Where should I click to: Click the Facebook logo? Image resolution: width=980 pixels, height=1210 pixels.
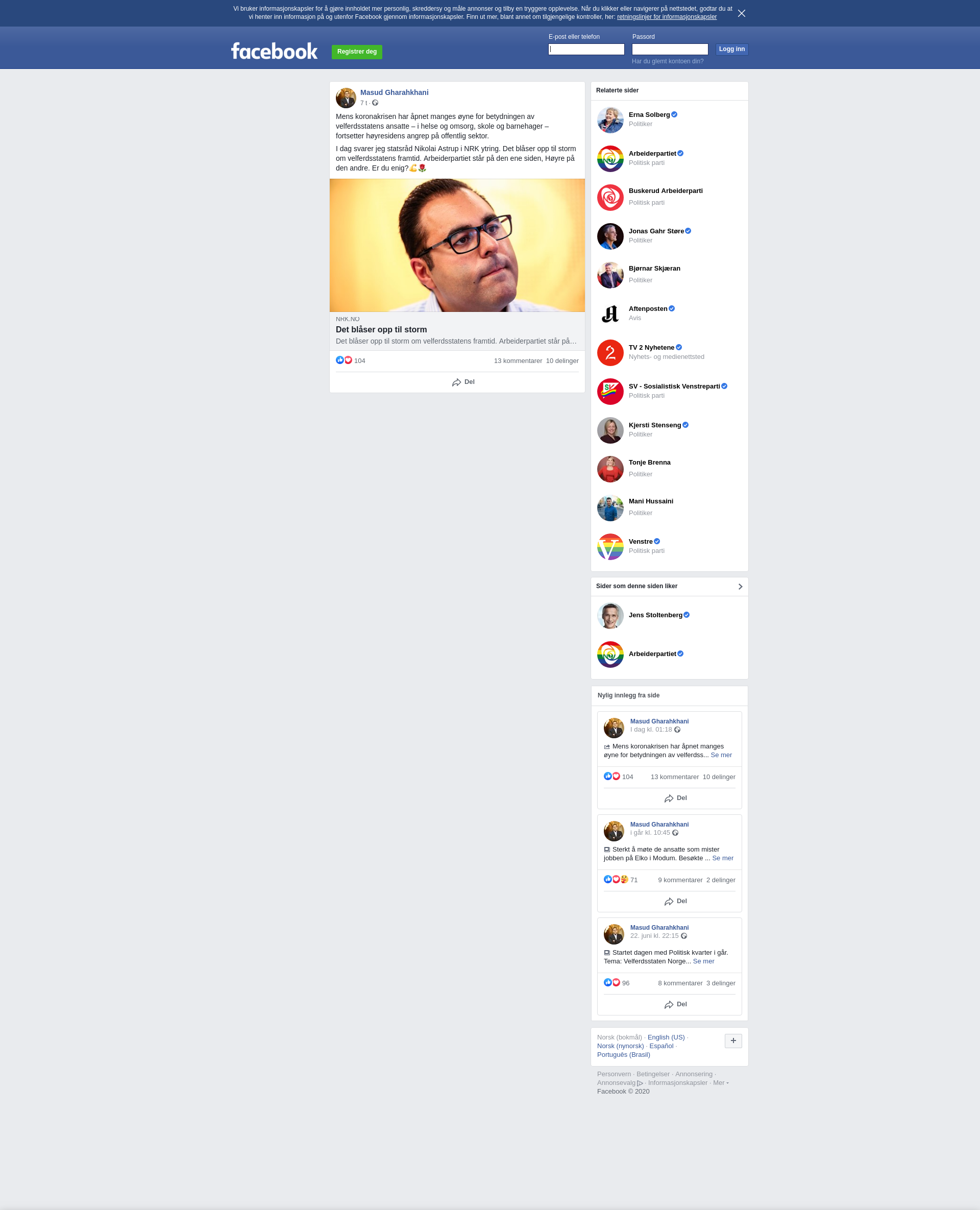pos(275,52)
